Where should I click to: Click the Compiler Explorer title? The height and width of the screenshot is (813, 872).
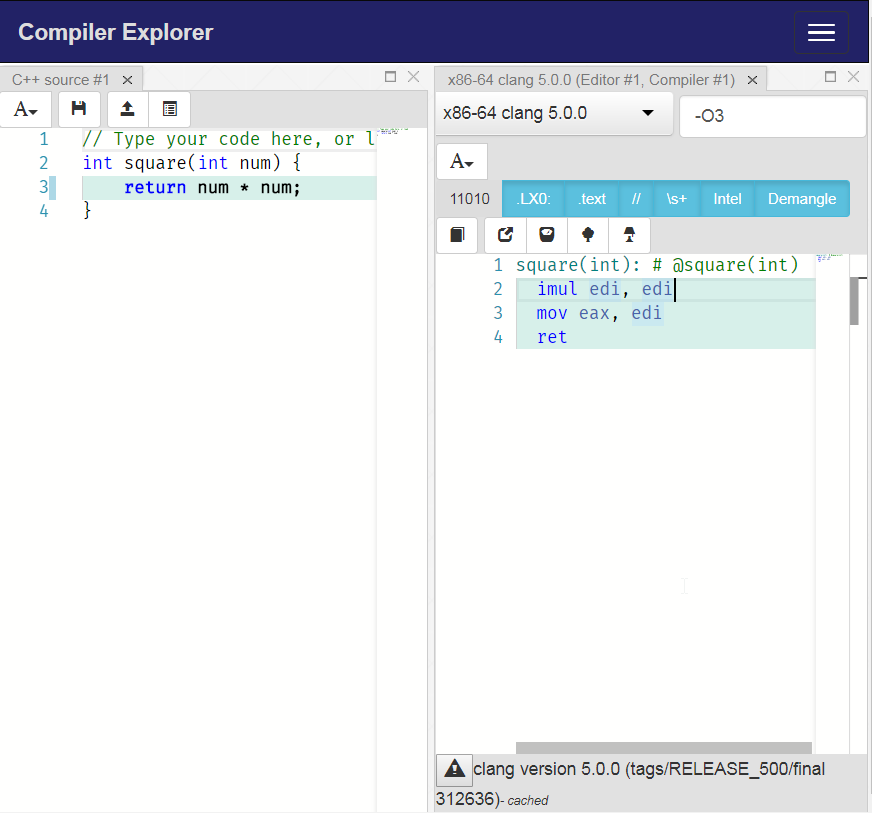[x=116, y=32]
